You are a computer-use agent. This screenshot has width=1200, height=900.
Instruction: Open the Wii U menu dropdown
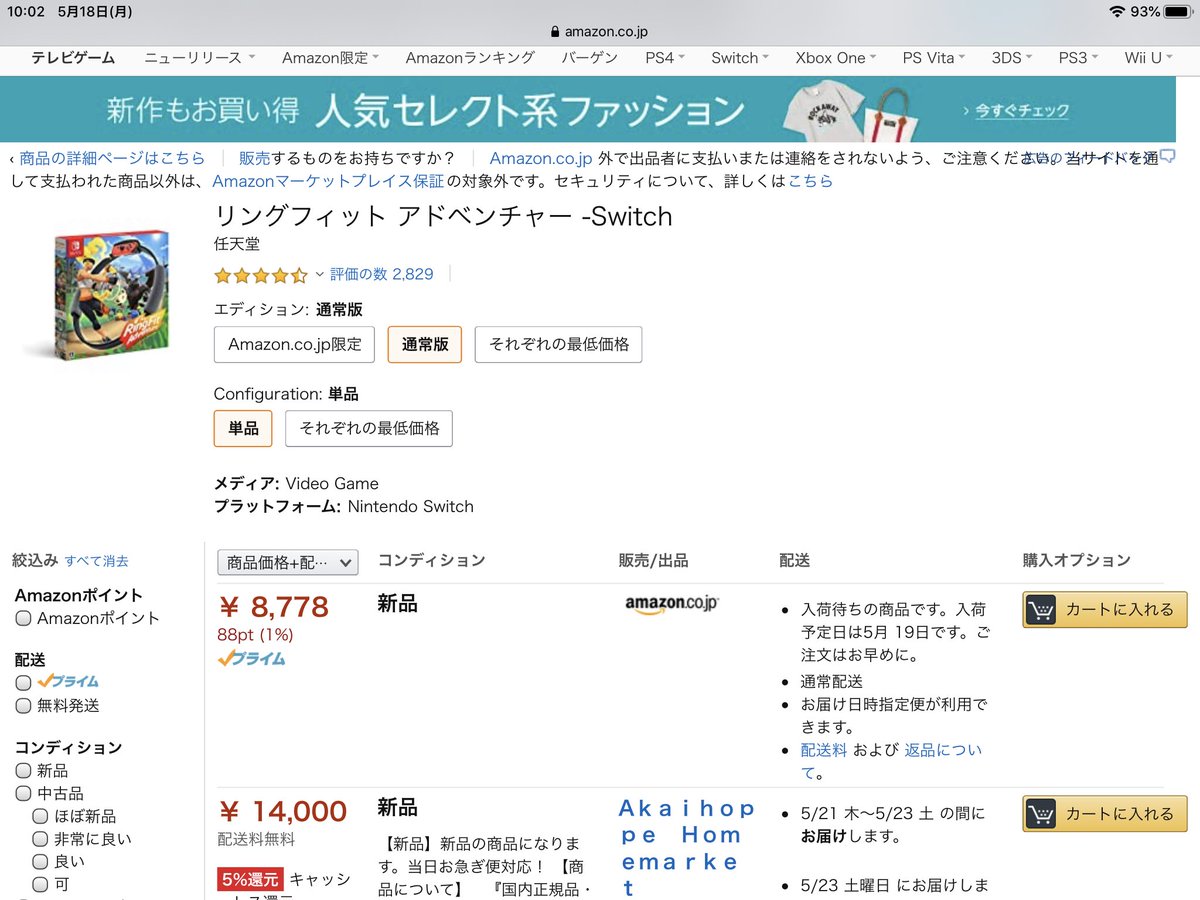[1148, 58]
